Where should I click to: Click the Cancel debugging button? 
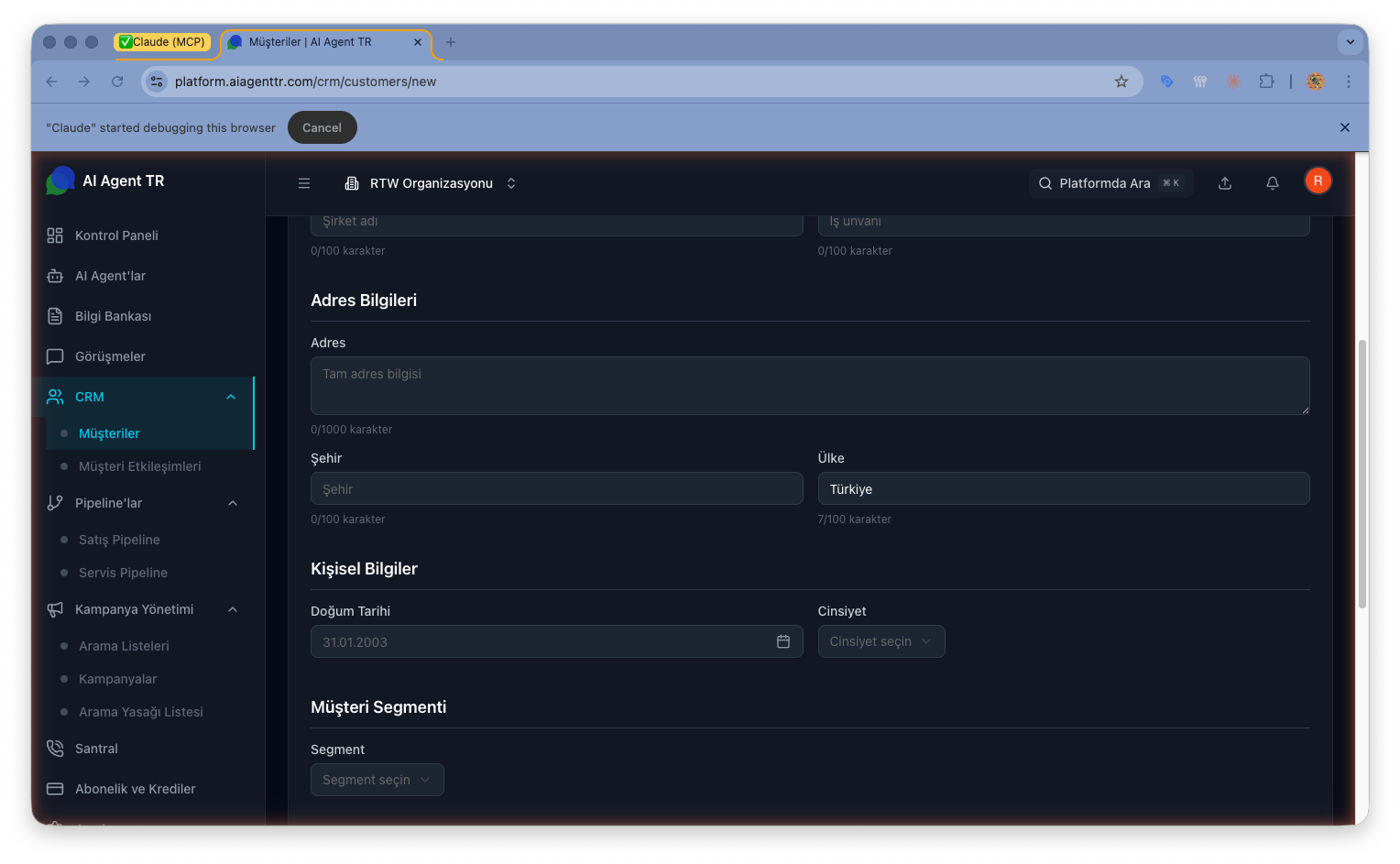pyautogui.click(x=322, y=127)
